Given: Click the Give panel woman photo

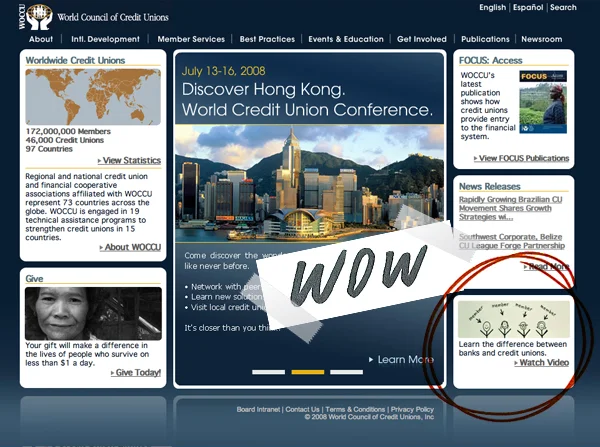Looking at the screenshot, I should pyautogui.click(x=93, y=313).
